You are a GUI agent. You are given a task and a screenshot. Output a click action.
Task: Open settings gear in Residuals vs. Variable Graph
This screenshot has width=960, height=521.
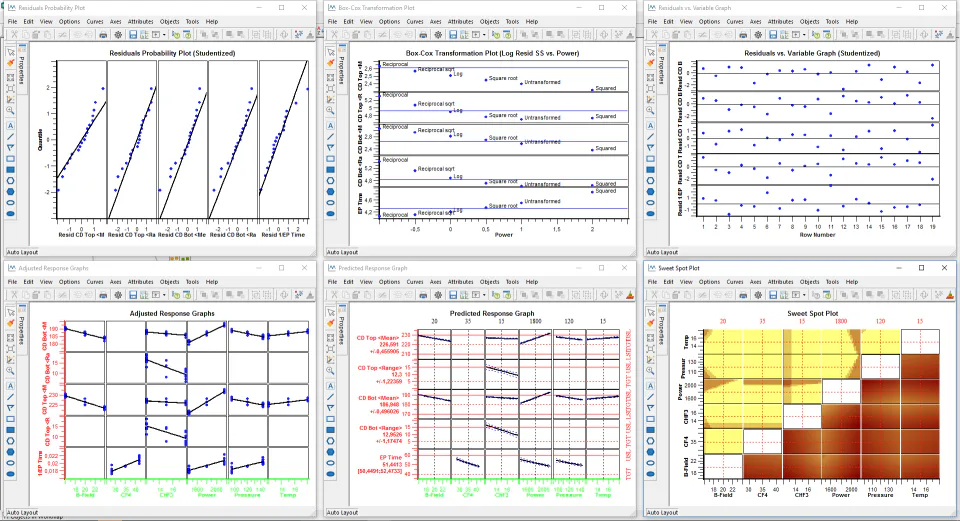[758, 35]
